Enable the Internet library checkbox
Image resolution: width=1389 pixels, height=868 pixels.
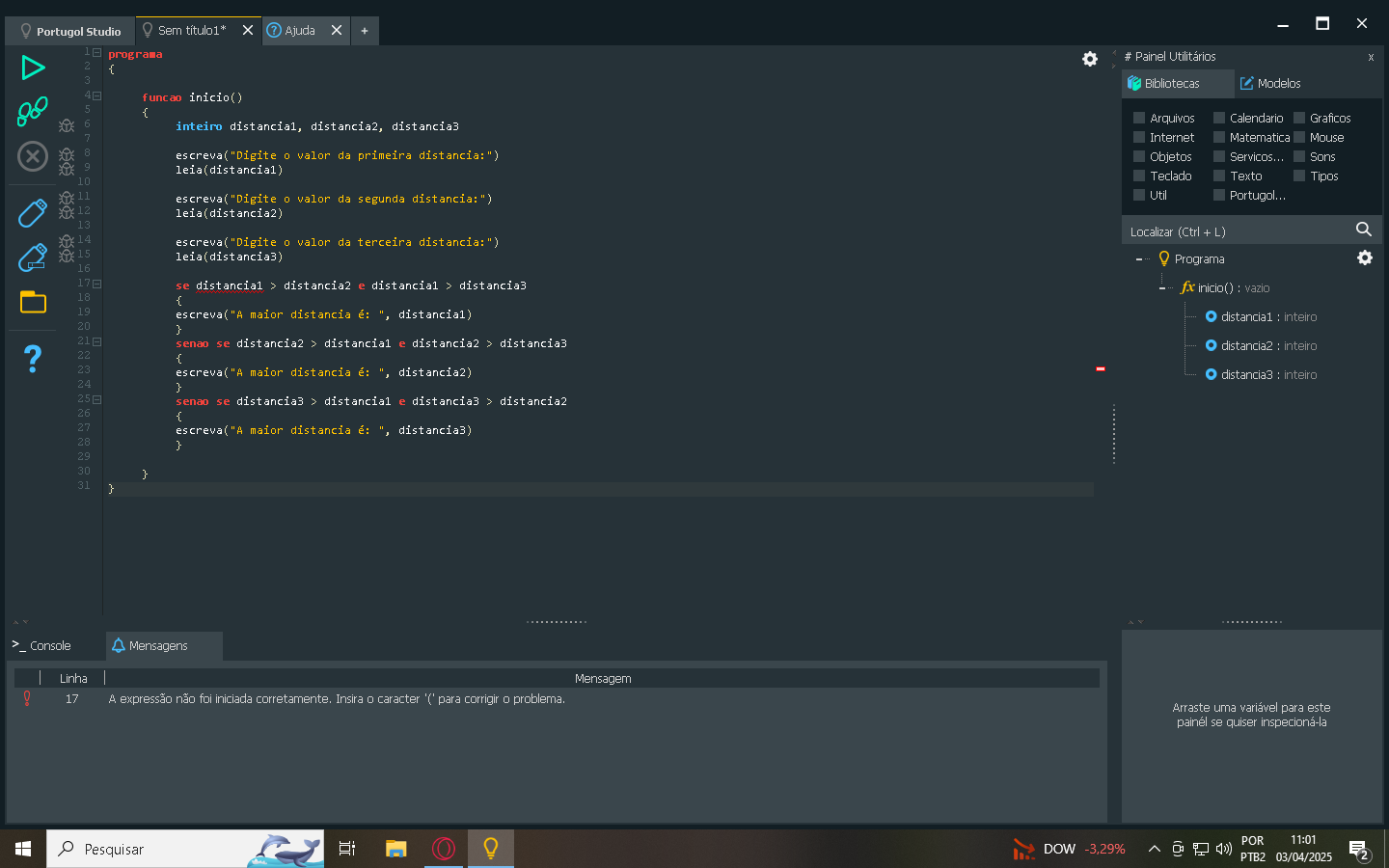pos(1139,137)
